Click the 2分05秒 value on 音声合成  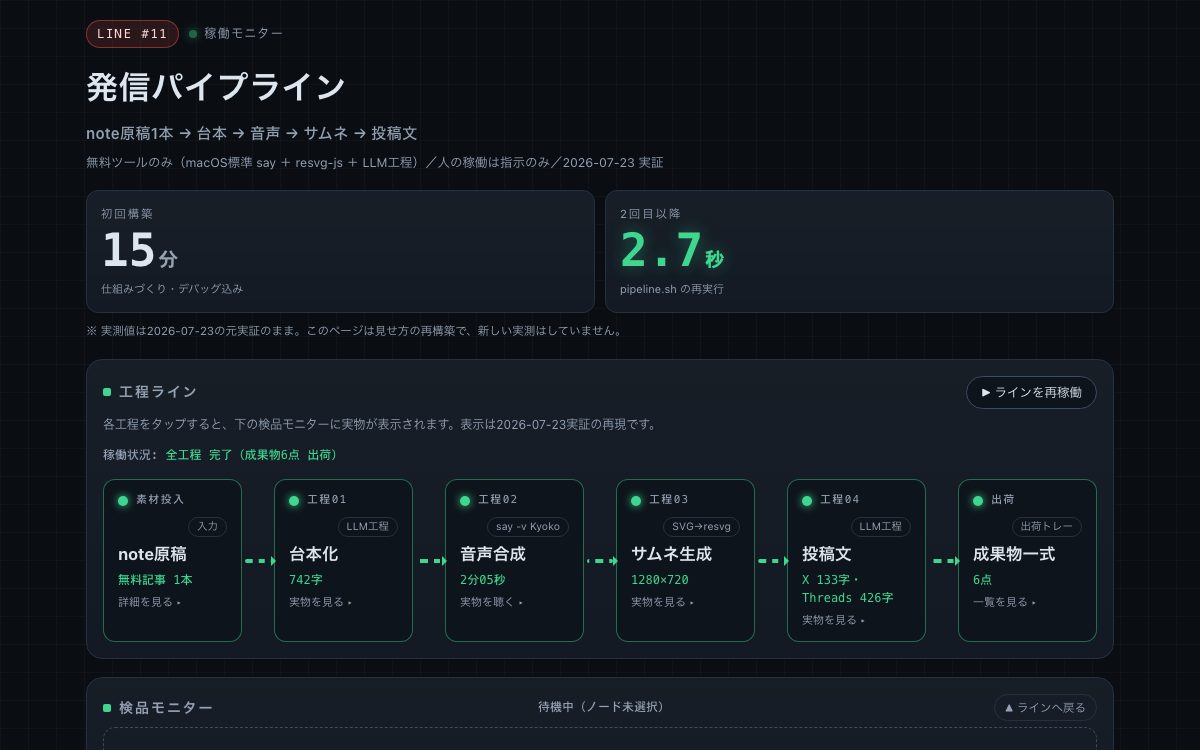click(483, 579)
